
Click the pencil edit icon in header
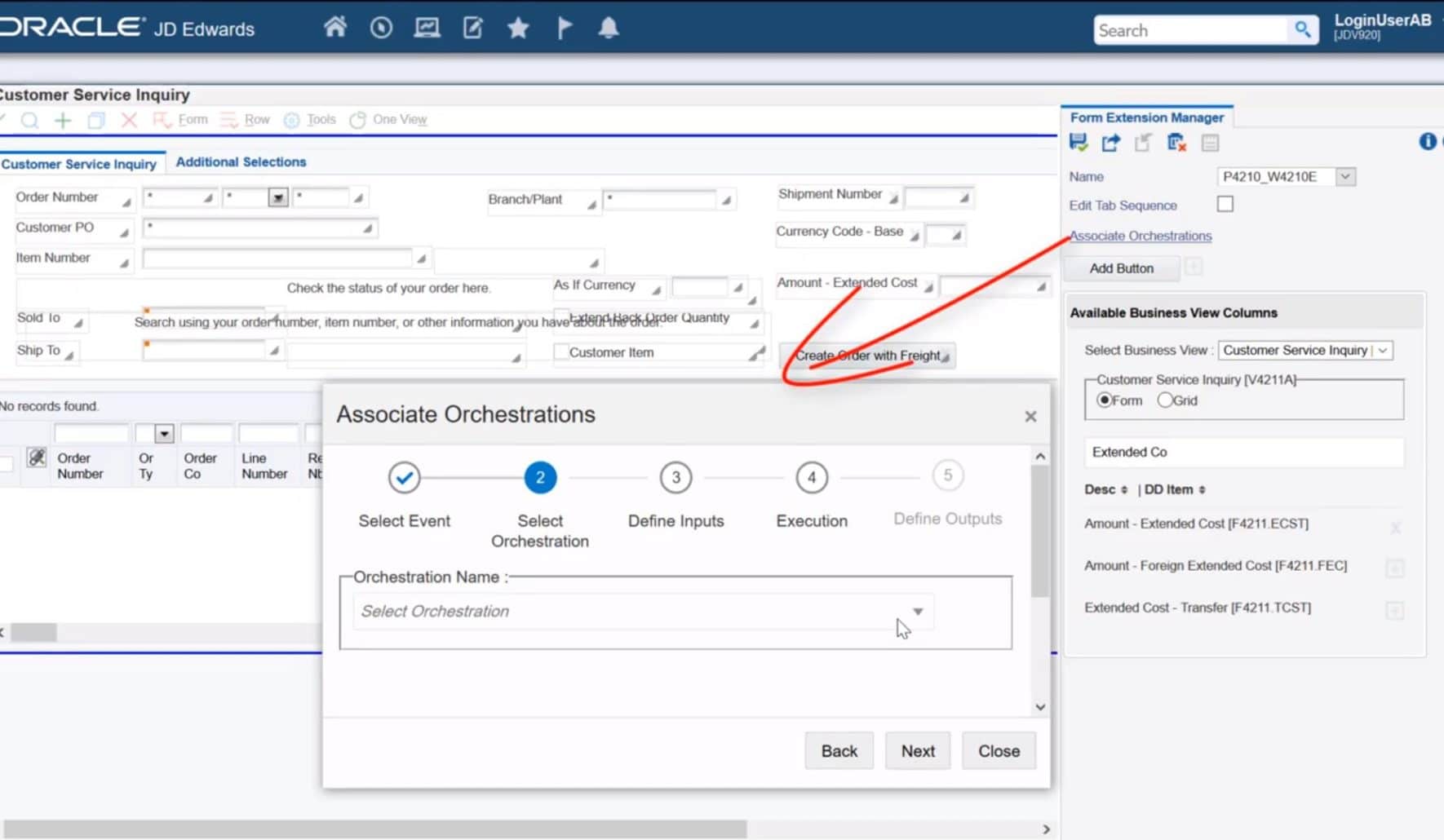coord(473,28)
